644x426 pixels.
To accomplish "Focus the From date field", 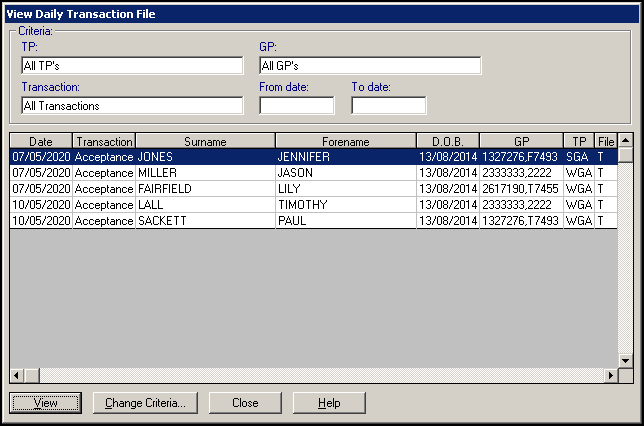I will tap(296, 105).
